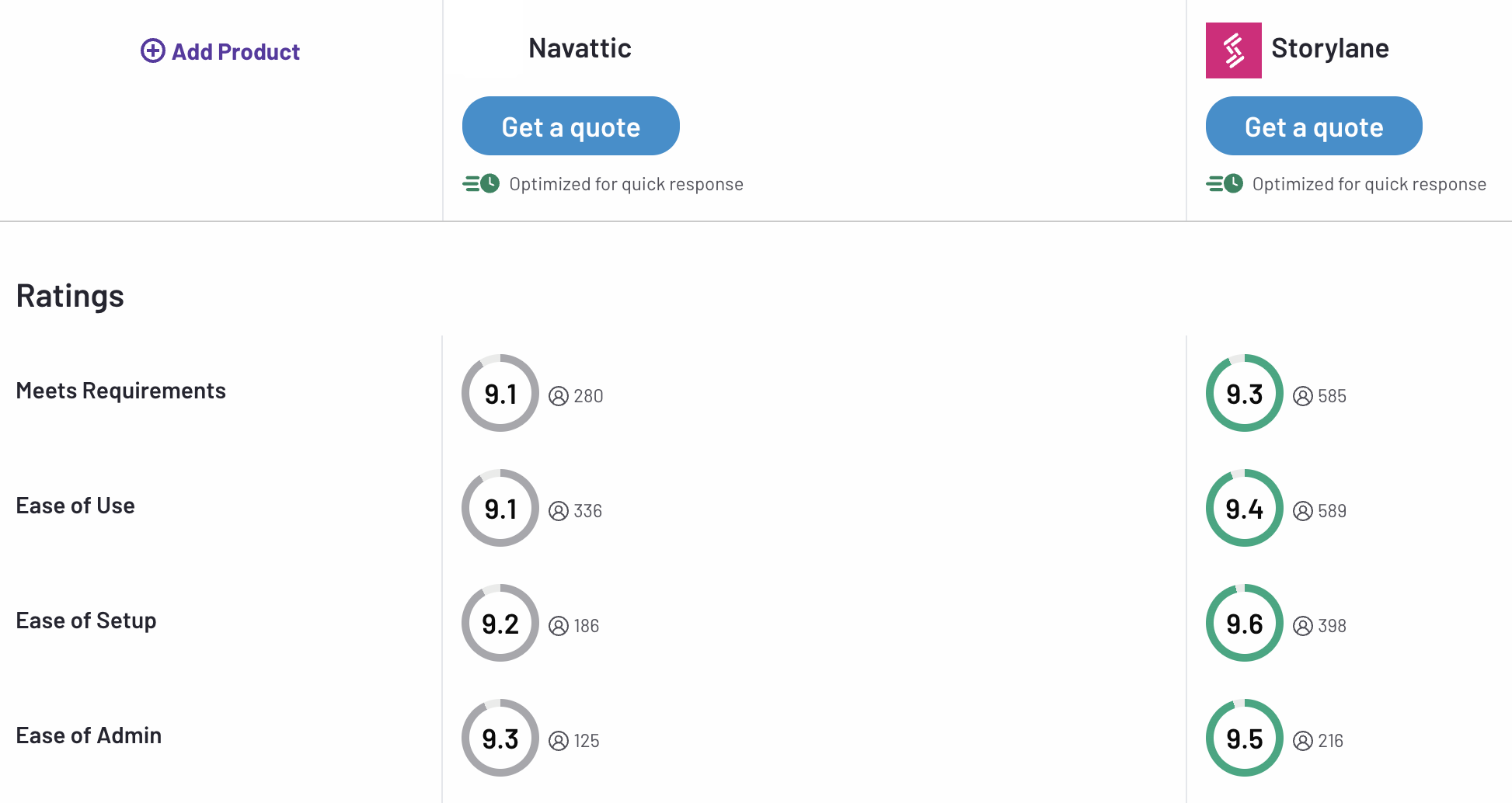Click the Ease of Use row label

pyautogui.click(x=75, y=506)
